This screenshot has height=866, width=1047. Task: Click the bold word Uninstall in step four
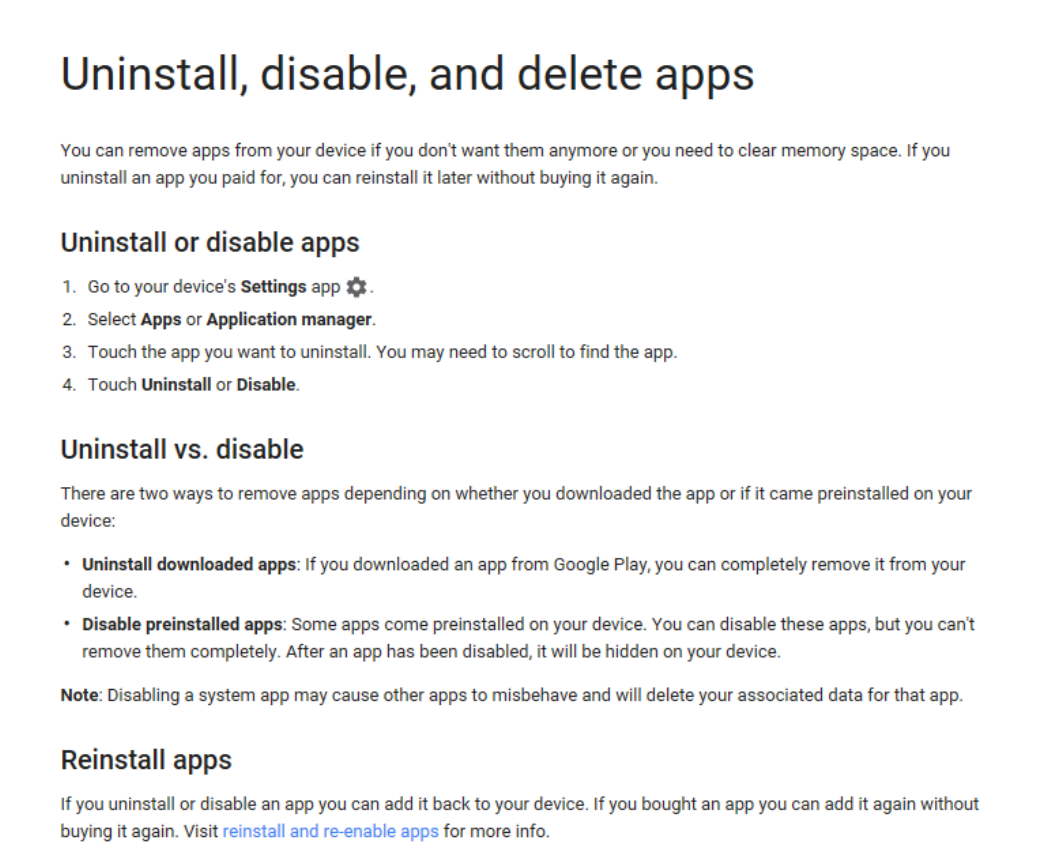[176, 385]
